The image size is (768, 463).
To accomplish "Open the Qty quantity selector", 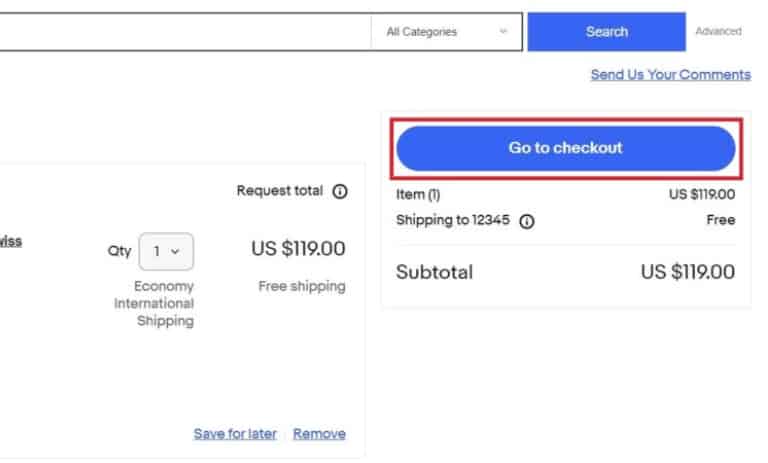I will coord(166,251).
